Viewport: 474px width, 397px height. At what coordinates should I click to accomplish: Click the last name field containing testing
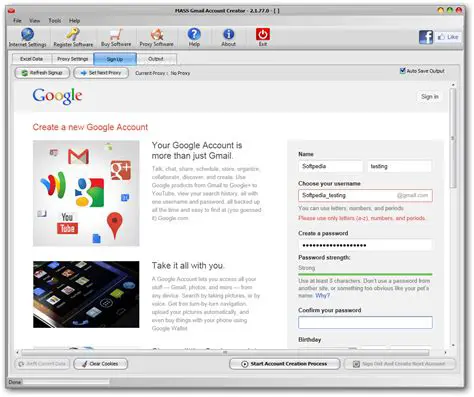tap(399, 166)
